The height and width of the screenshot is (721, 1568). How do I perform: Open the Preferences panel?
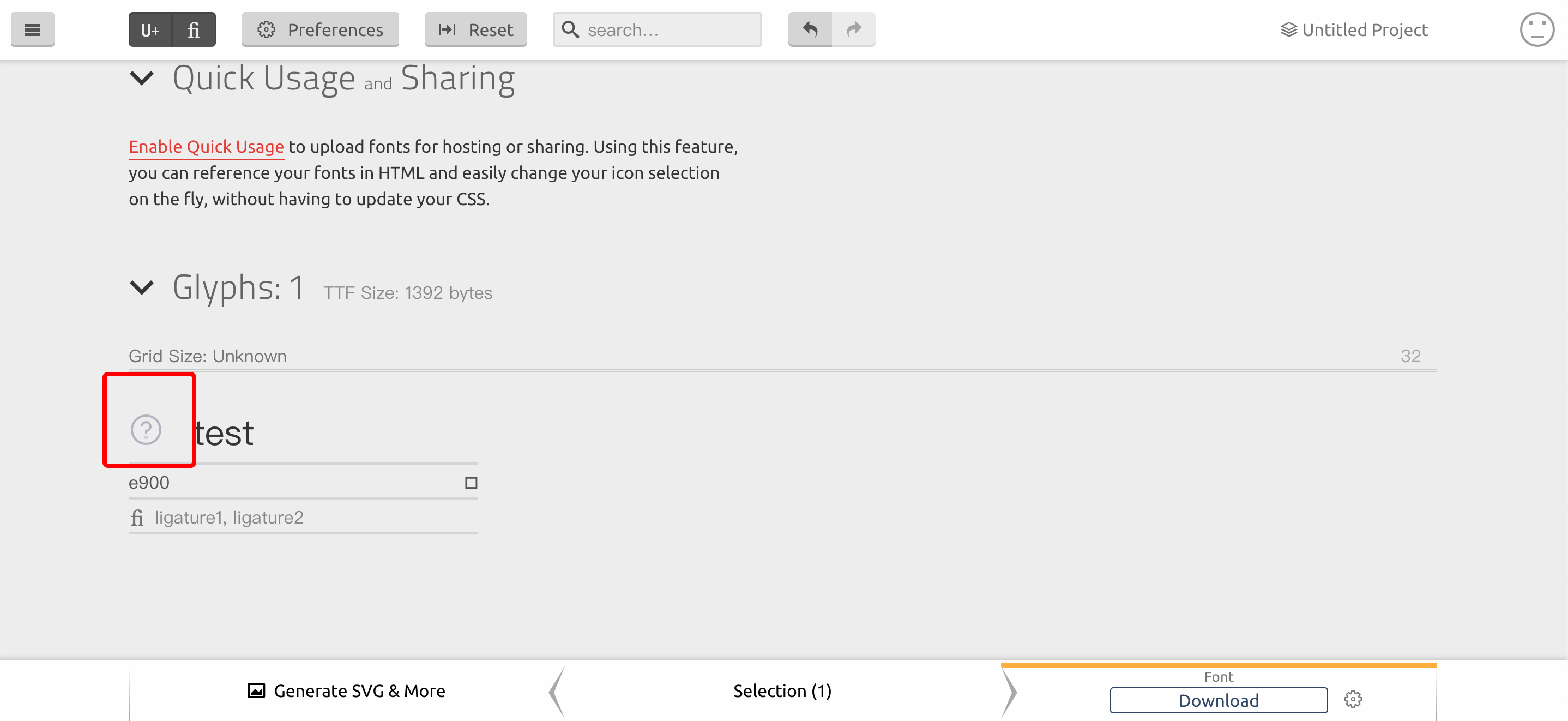[320, 29]
